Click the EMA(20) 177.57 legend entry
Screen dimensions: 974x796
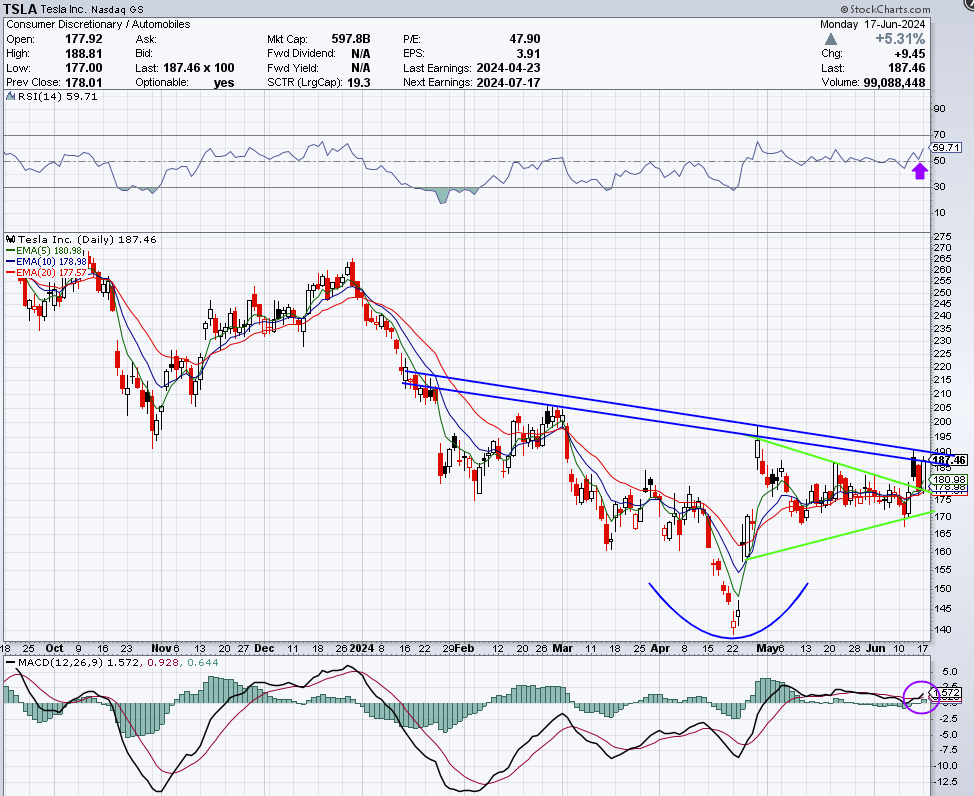pos(47,273)
